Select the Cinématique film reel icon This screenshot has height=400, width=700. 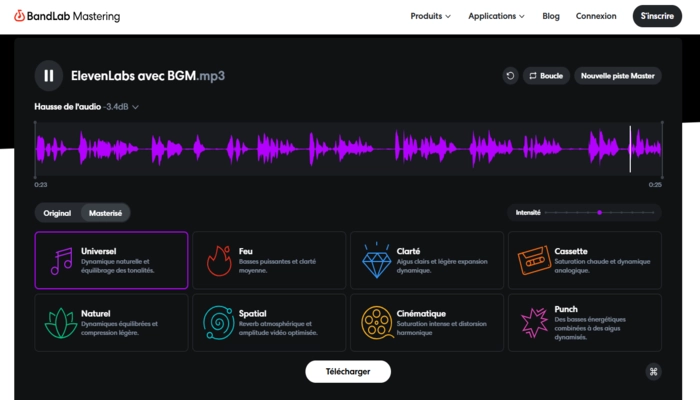(x=377, y=322)
